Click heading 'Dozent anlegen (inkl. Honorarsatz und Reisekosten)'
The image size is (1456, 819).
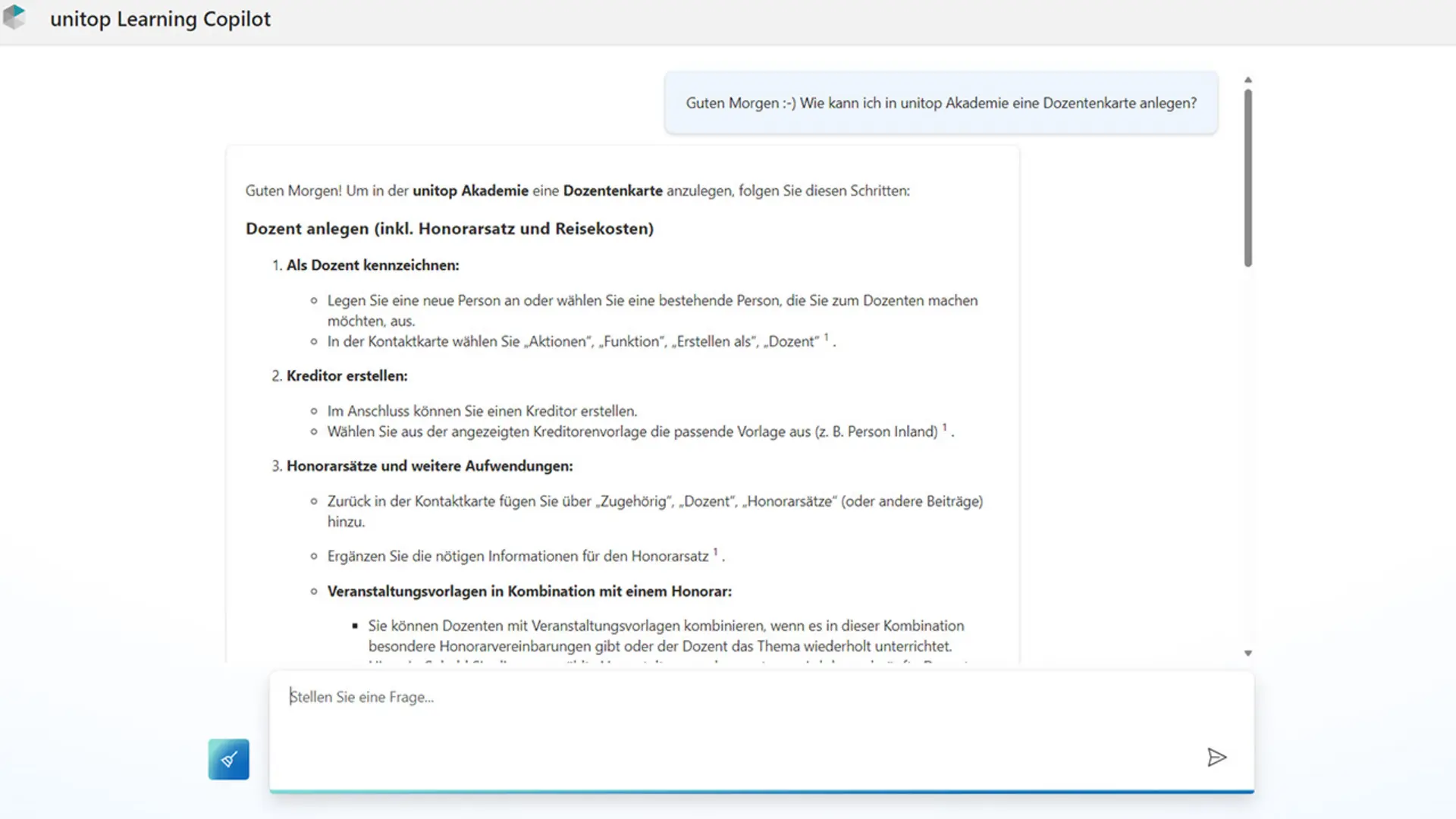[x=449, y=229]
